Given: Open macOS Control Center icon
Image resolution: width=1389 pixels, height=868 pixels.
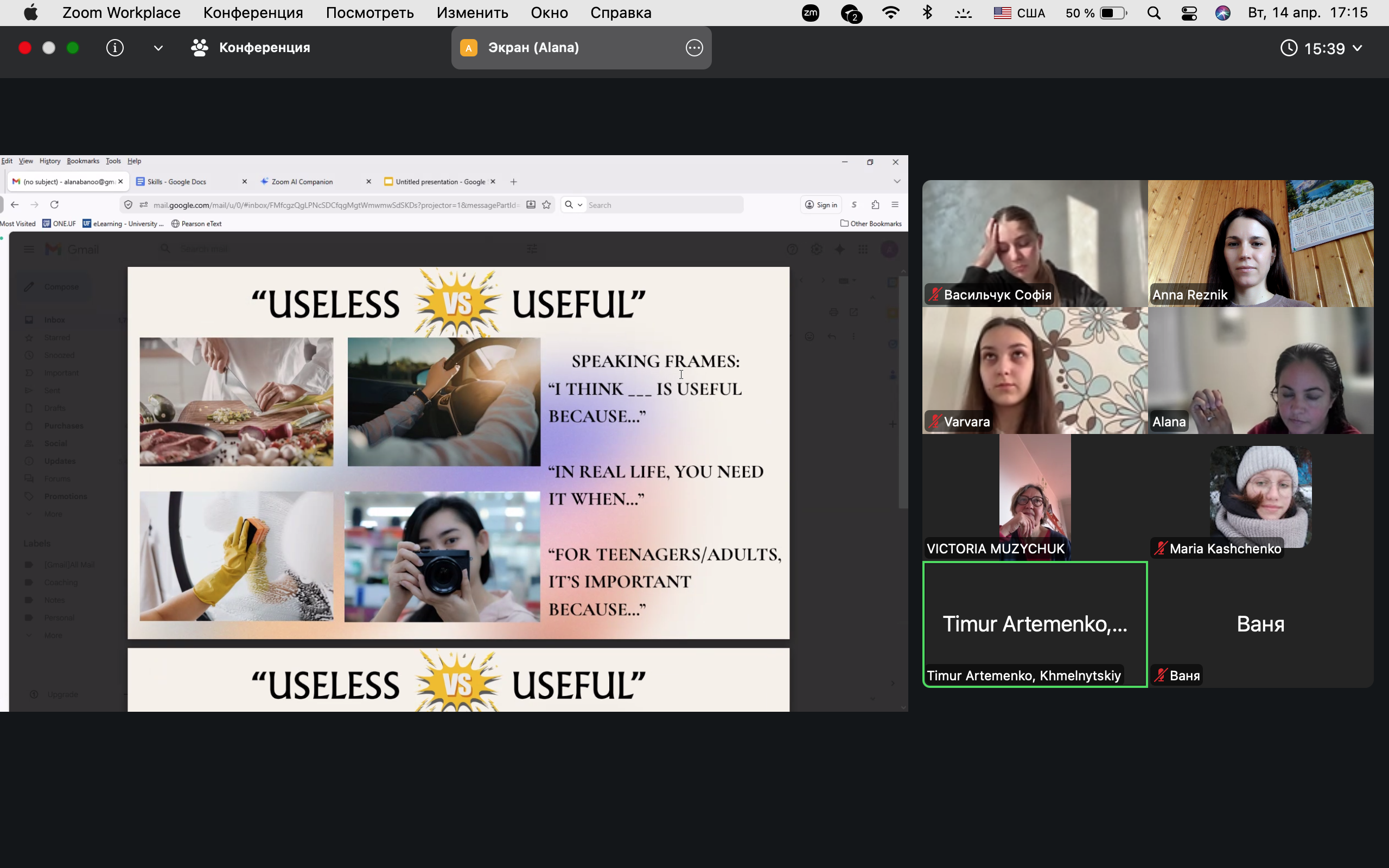Looking at the screenshot, I should click(1189, 12).
